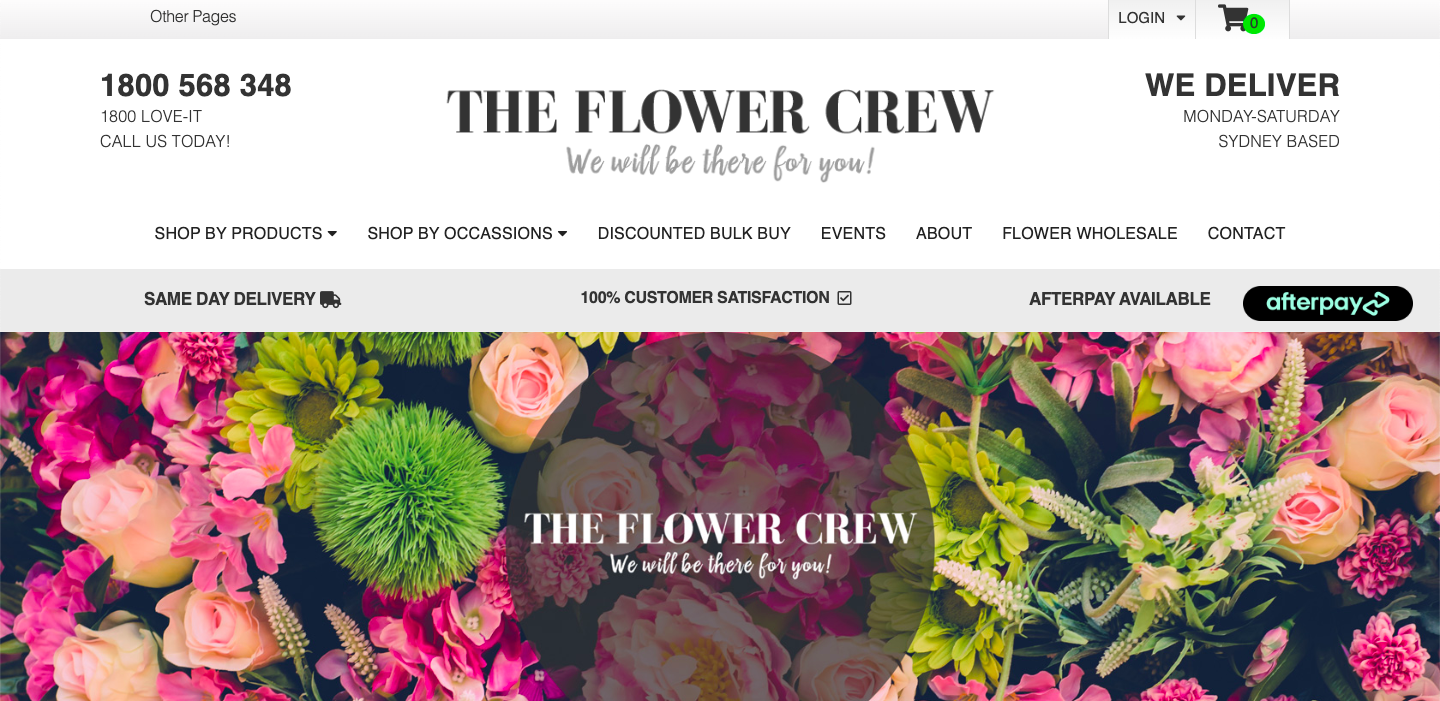
Task: Expand Shop By Occassions menu
Action: [467, 233]
